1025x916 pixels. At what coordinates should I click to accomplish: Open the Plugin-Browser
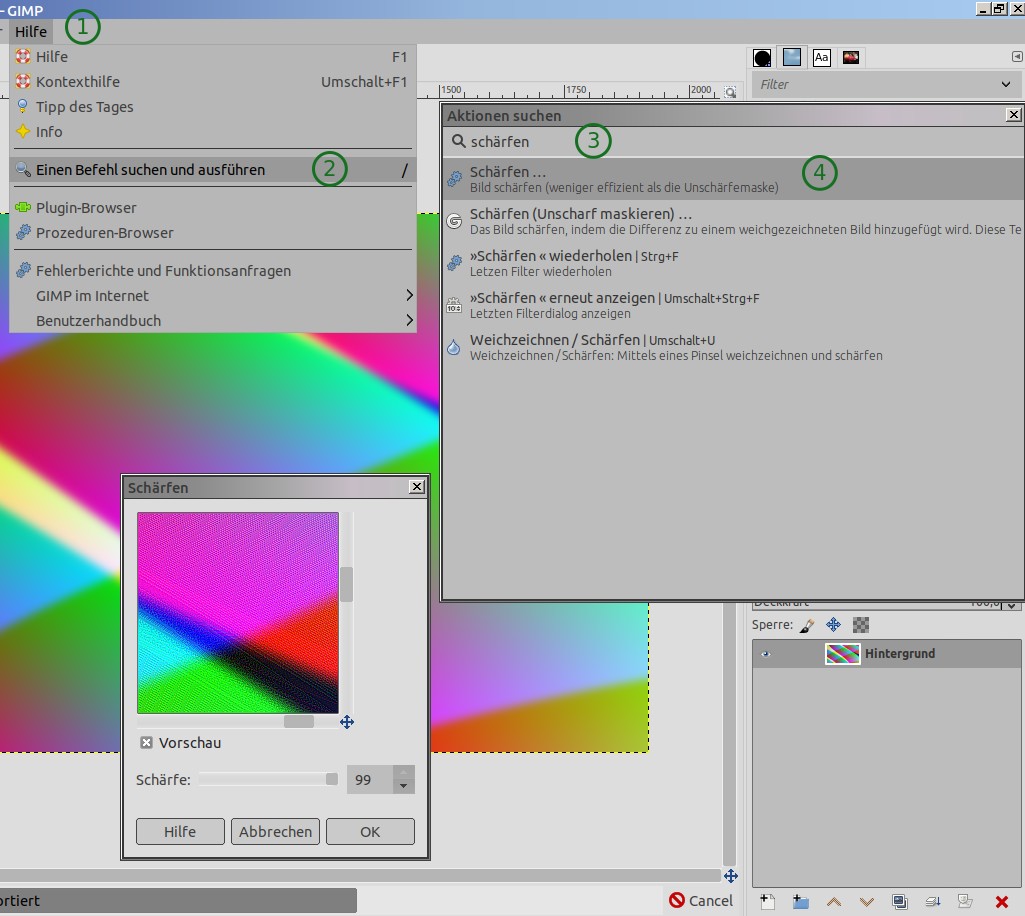213,207
